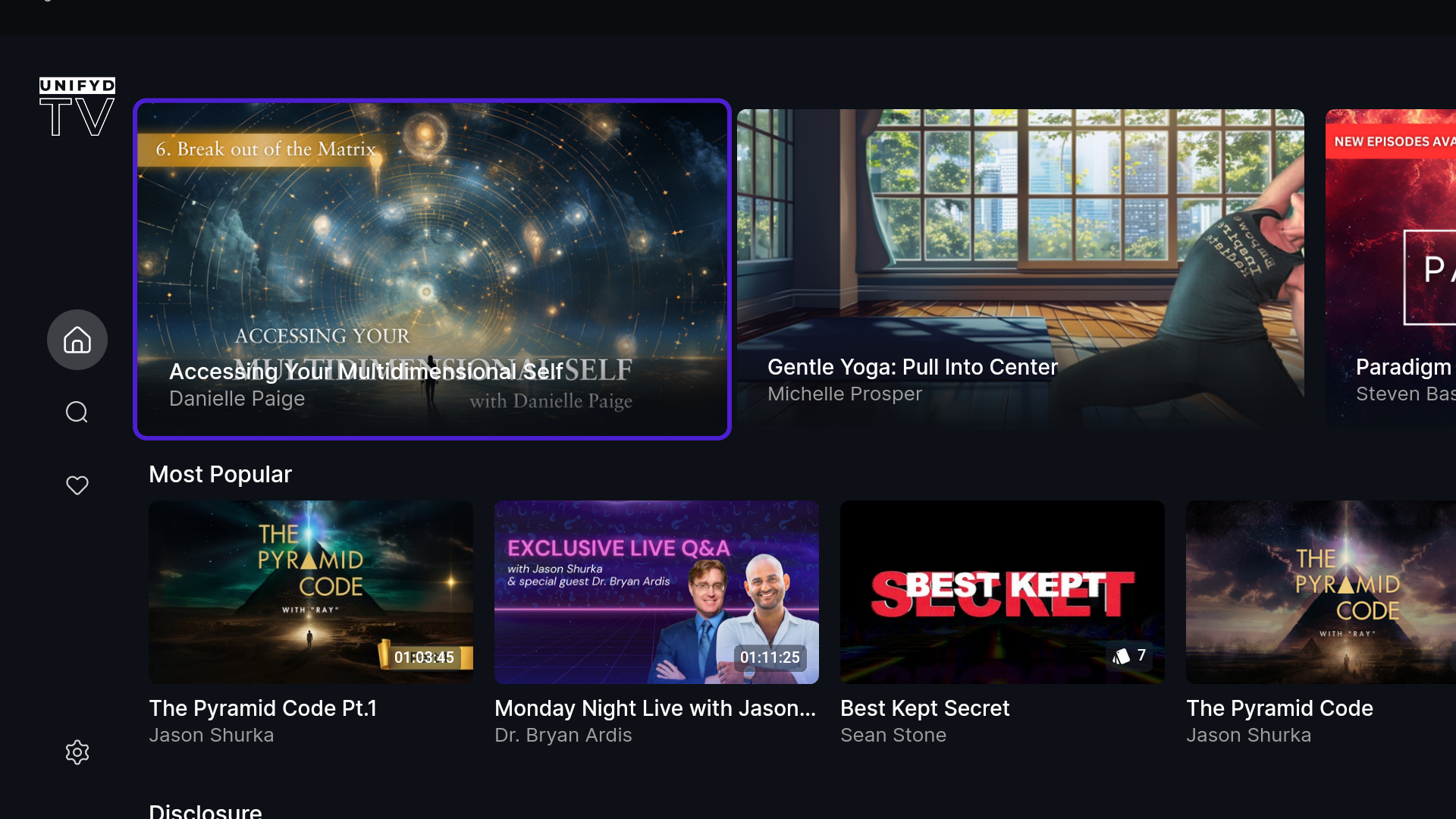Open The Pyramid Code Pt.1 thumbnail
This screenshot has width=1456, height=819.
tap(311, 591)
